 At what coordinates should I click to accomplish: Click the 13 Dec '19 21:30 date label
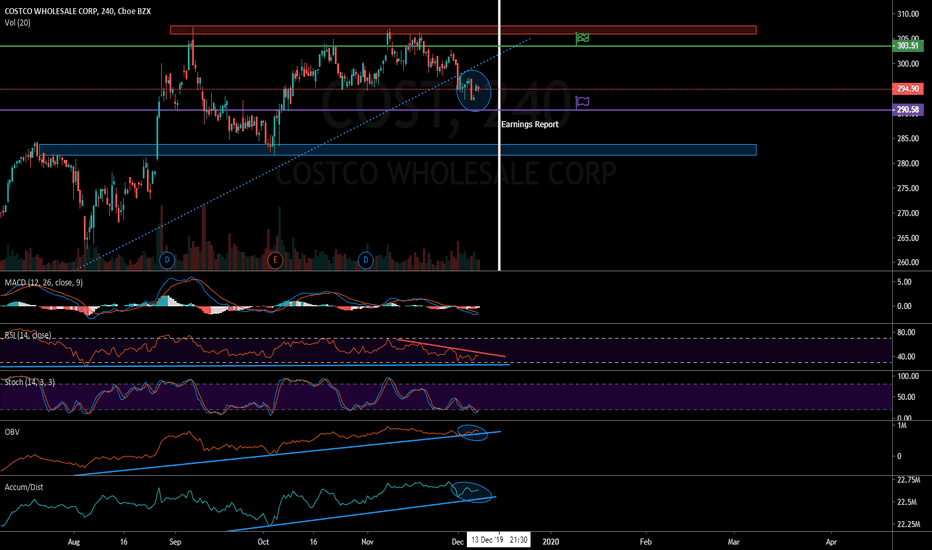click(x=499, y=540)
